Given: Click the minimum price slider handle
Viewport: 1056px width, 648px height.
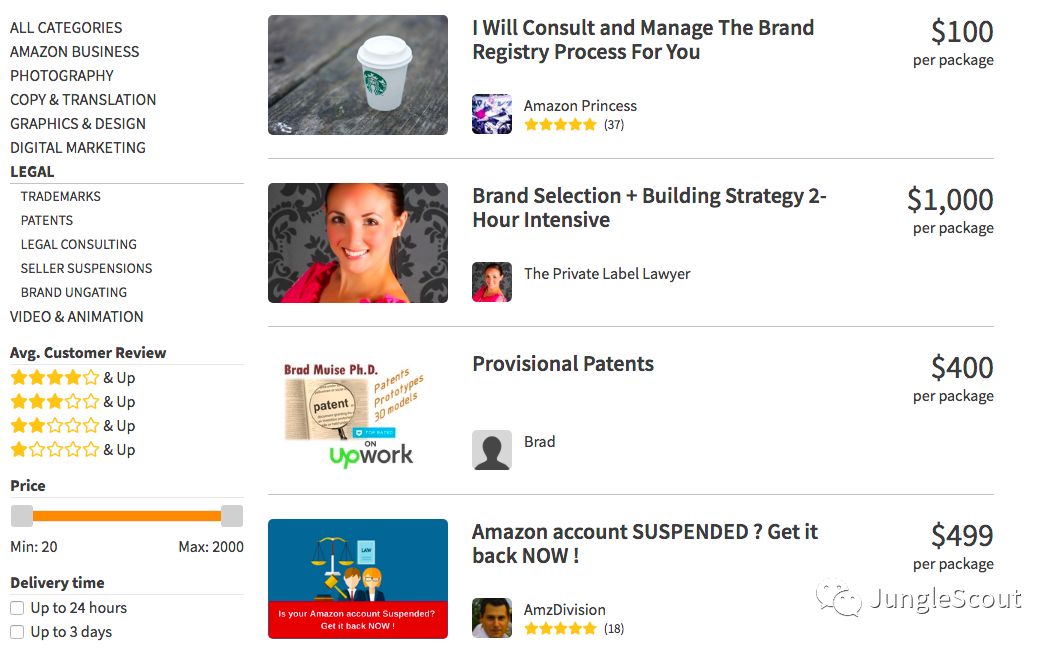Looking at the screenshot, I should coord(22,516).
